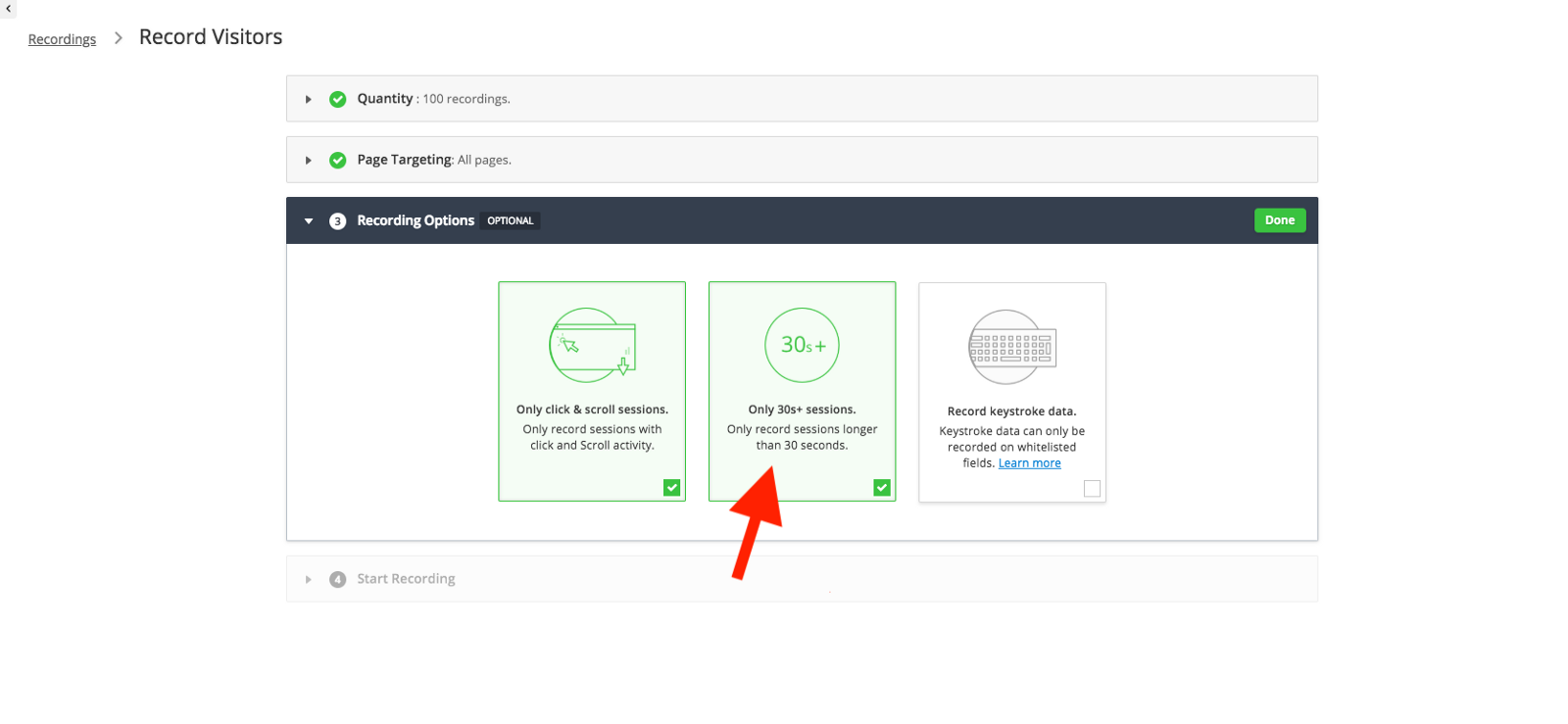The width and height of the screenshot is (1568, 724).
Task: Click the green check icon beside Page Targeting
Action: (x=338, y=160)
